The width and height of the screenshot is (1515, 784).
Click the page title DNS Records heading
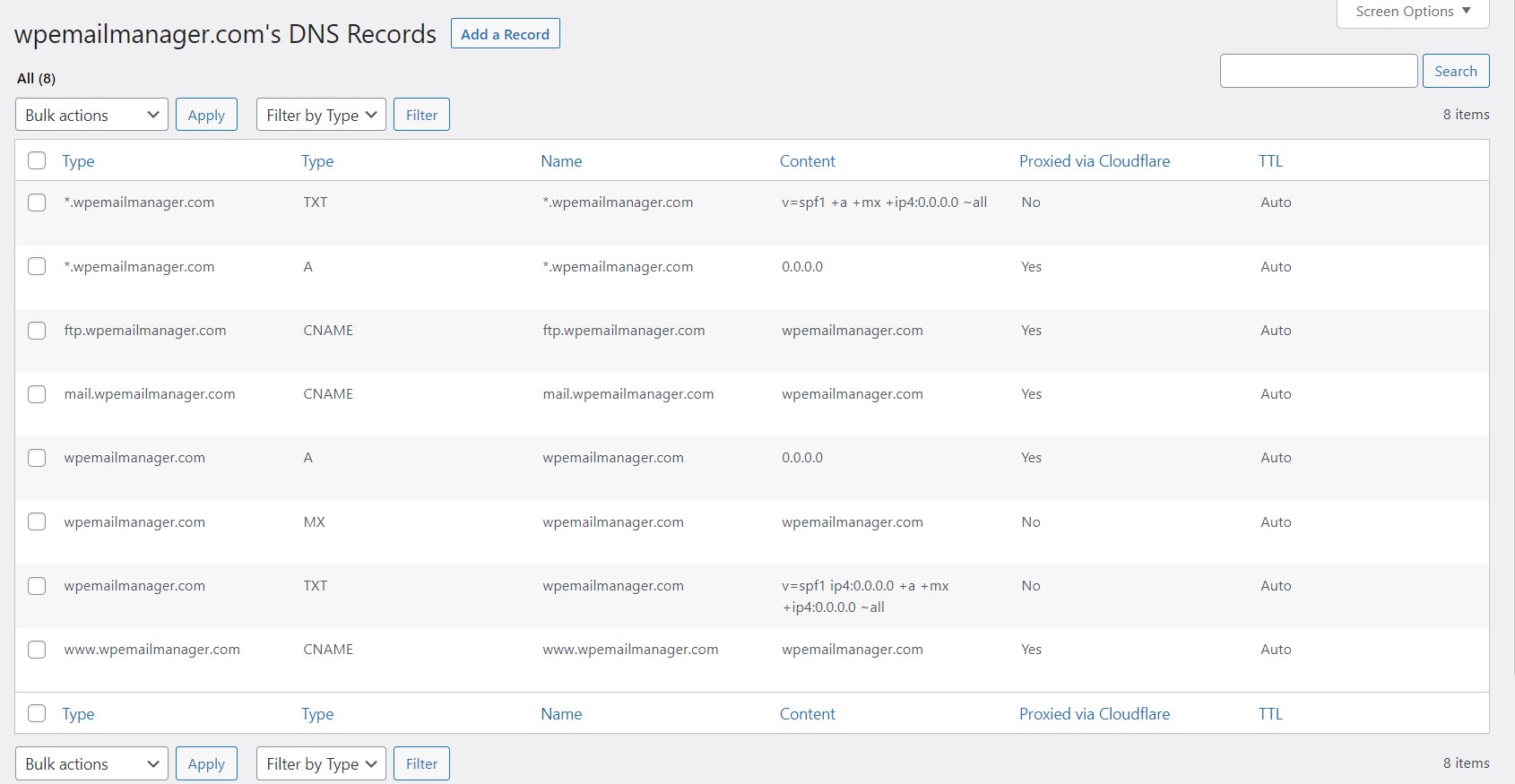(225, 34)
